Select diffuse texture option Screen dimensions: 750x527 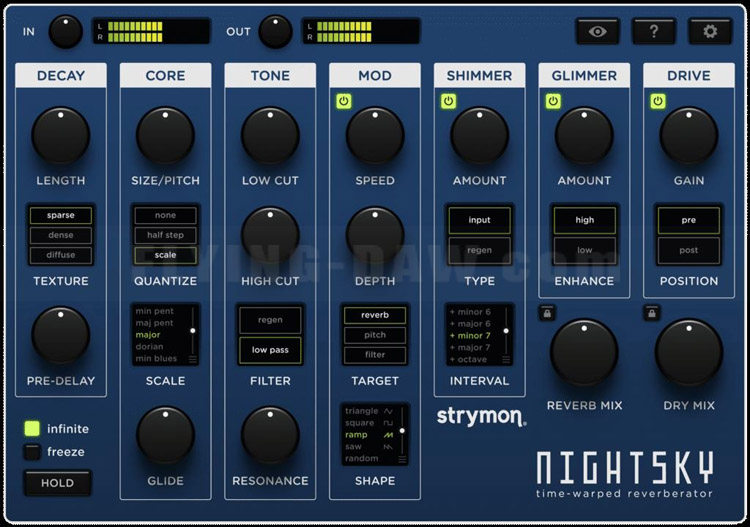pyautogui.click(x=61, y=255)
